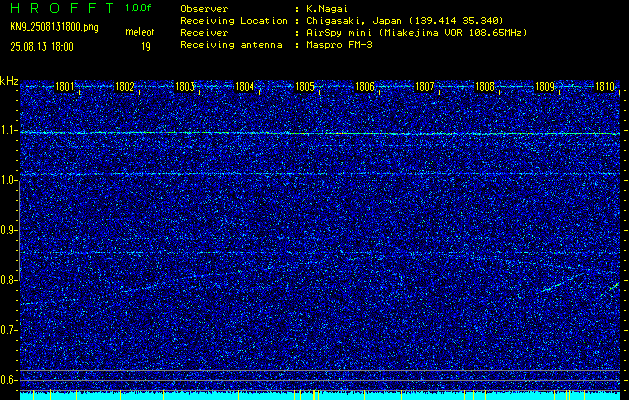Select the version number 1.00f
The height and width of the screenshot is (400, 629).
point(138,8)
